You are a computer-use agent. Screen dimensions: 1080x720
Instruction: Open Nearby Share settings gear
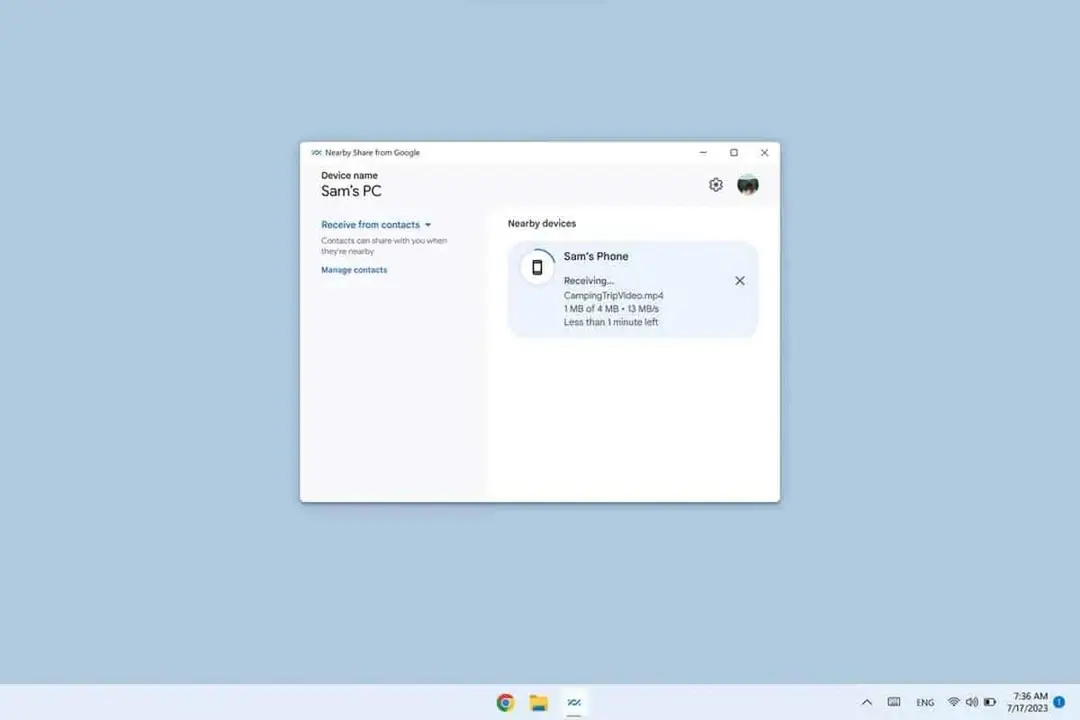click(x=716, y=185)
